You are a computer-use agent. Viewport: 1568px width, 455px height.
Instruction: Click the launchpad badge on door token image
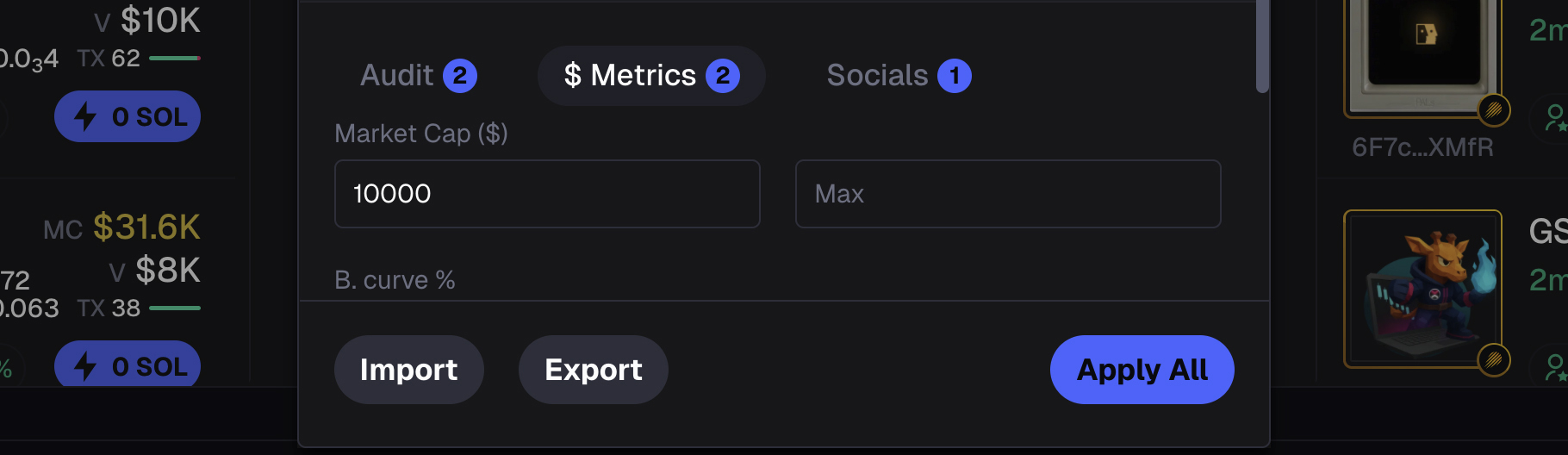point(1494,109)
